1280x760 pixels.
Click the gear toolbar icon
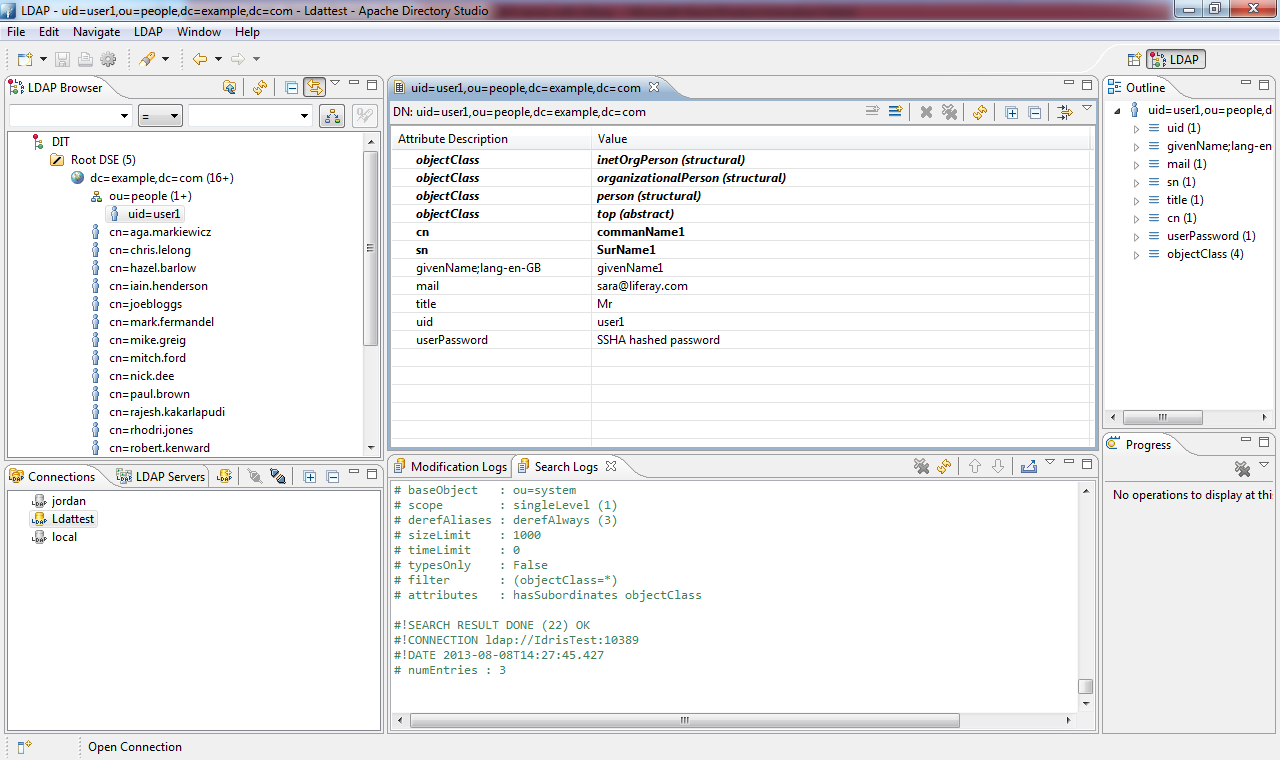point(108,59)
